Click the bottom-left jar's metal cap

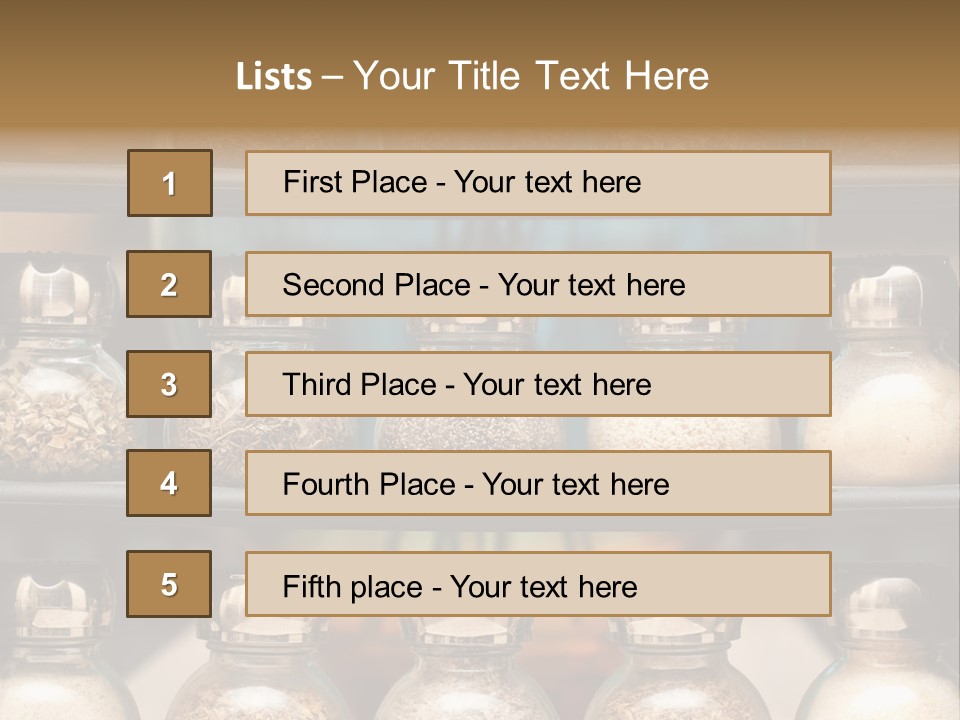tap(50, 600)
